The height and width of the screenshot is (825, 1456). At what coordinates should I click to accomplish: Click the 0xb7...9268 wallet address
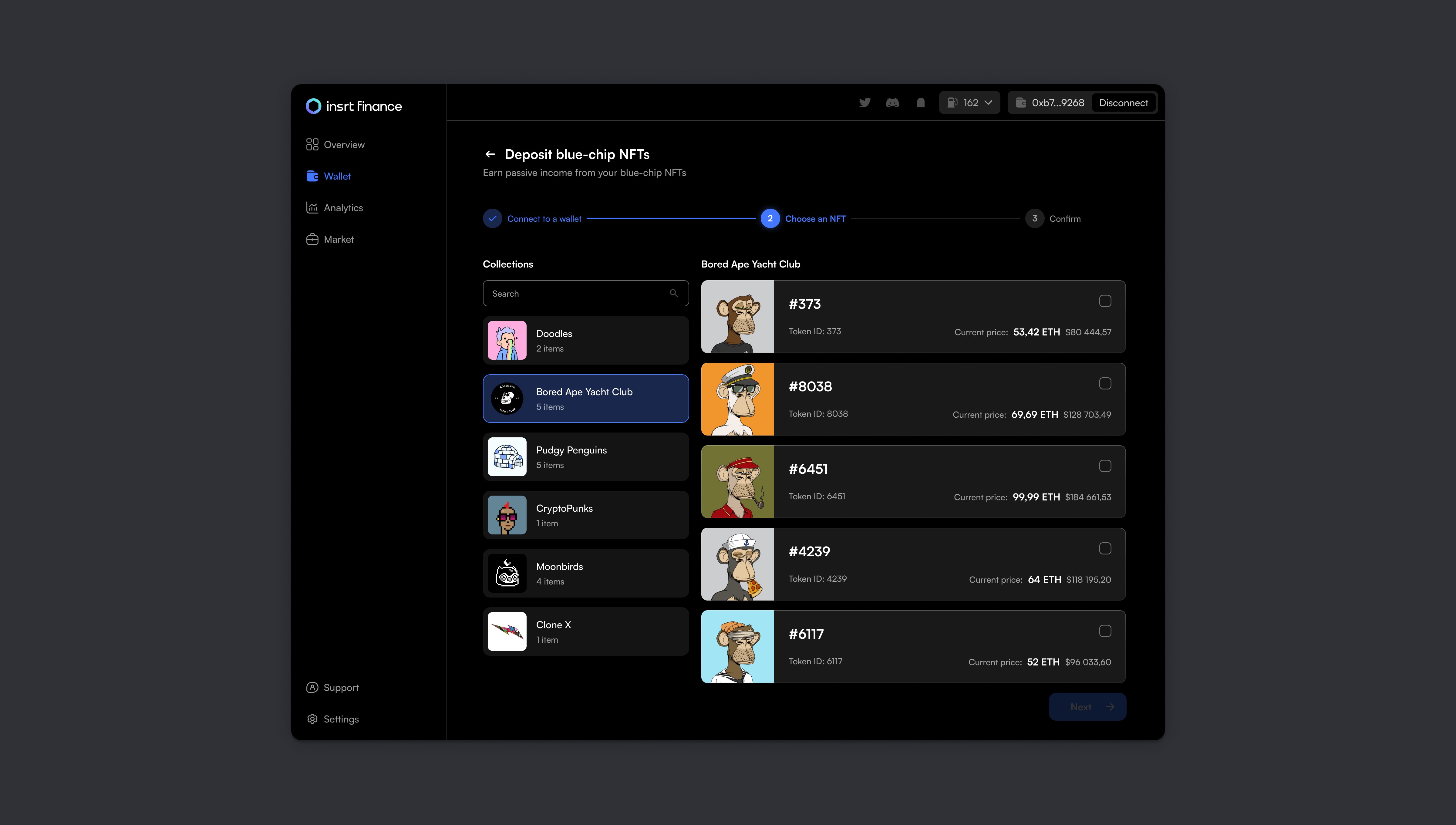[x=1058, y=103]
